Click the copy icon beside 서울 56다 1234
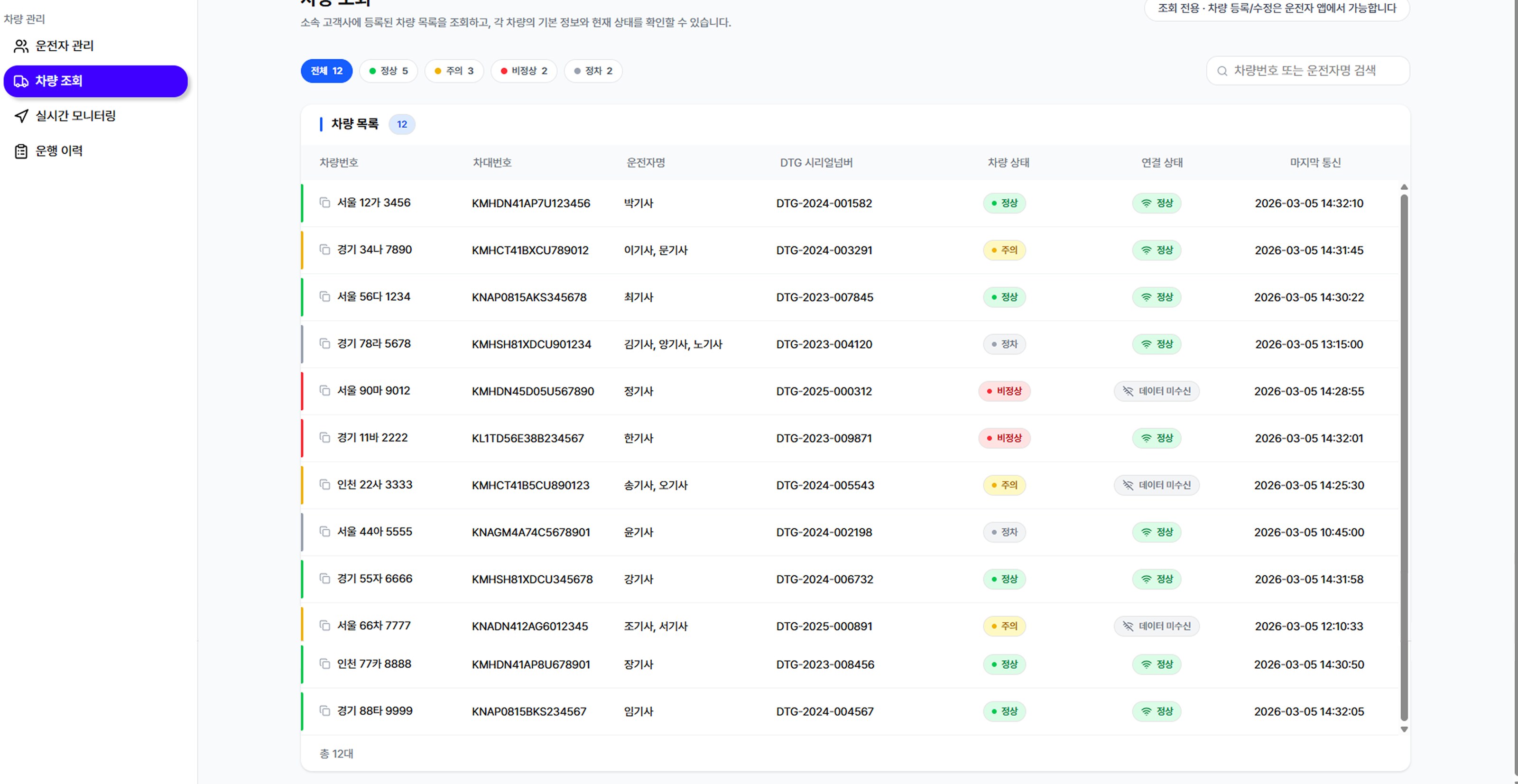Viewport: 1518px width, 784px height. (324, 296)
